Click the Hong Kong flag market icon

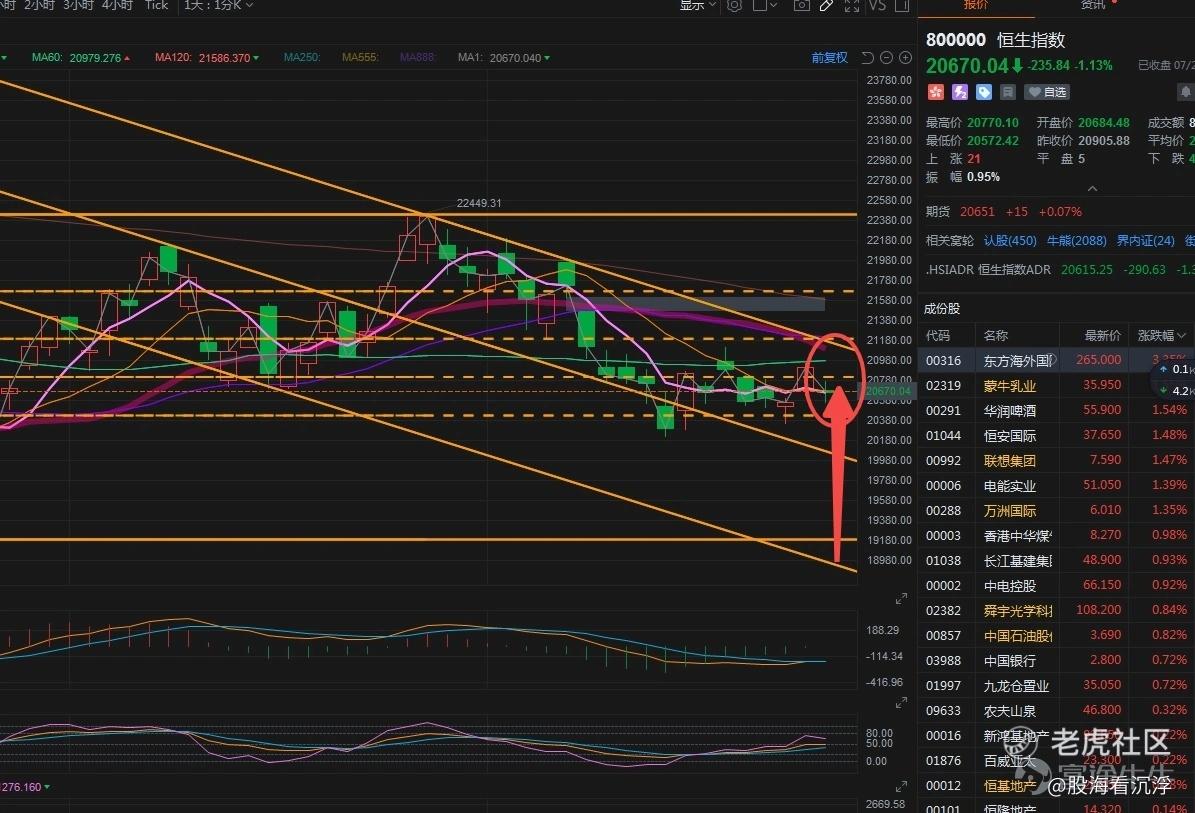pyautogui.click(x=935, y=92)
